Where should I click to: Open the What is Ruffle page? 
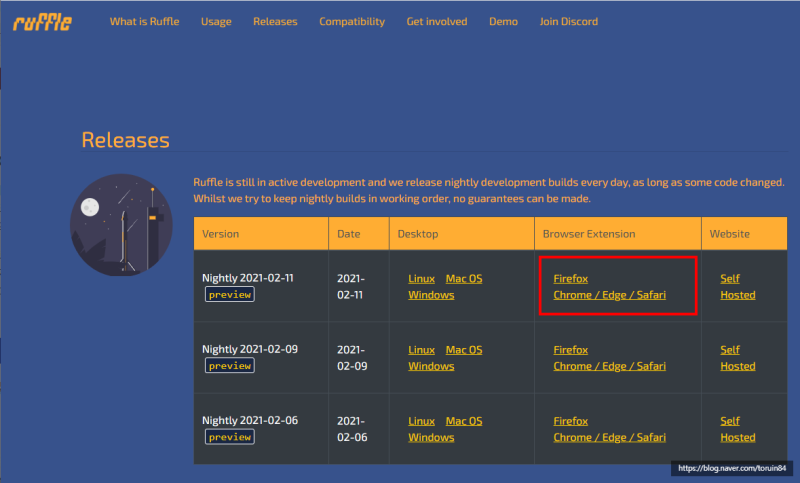click(x=144, y=21)
